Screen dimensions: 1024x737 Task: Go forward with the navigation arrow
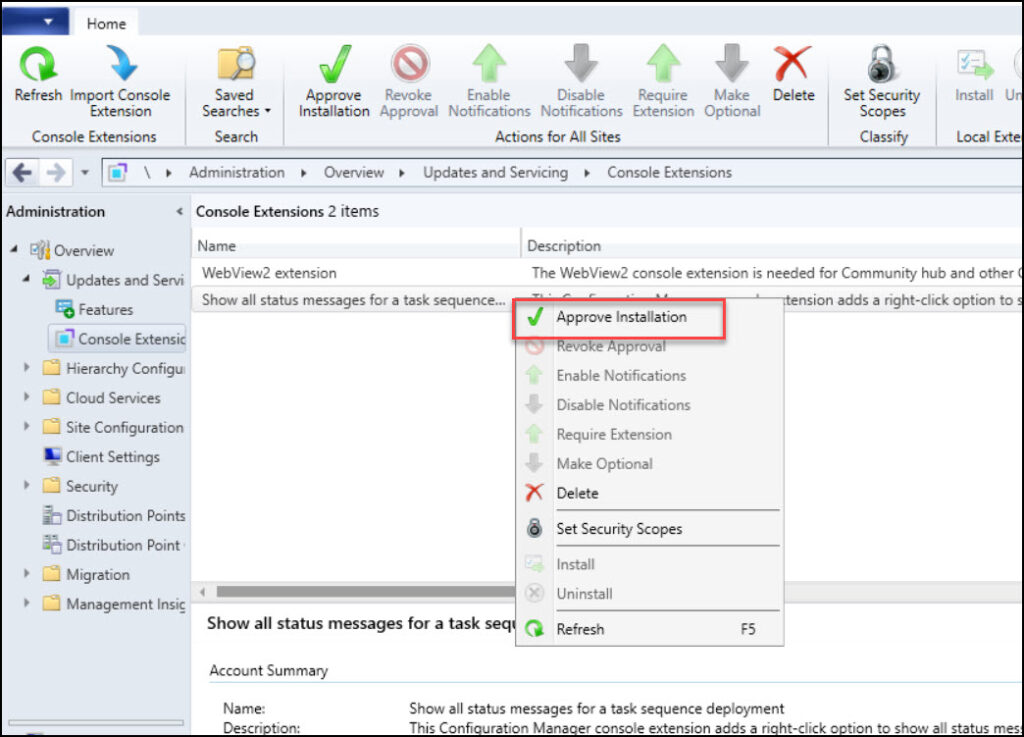(x=56, y=173)
